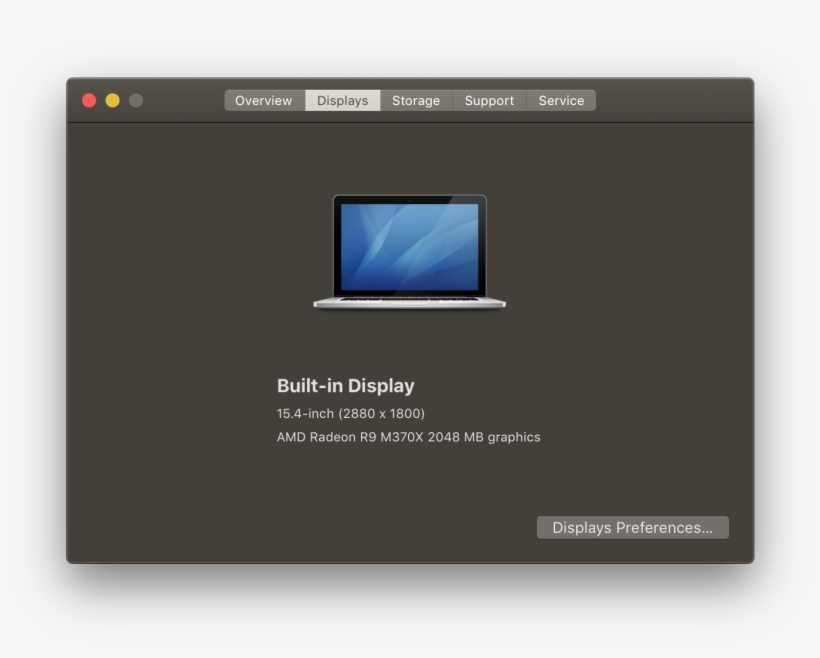Image resolution: width=820 pixels, height=658 pixels.
Task: Click the space between Support and Service tabs
Action: [525, 100]
